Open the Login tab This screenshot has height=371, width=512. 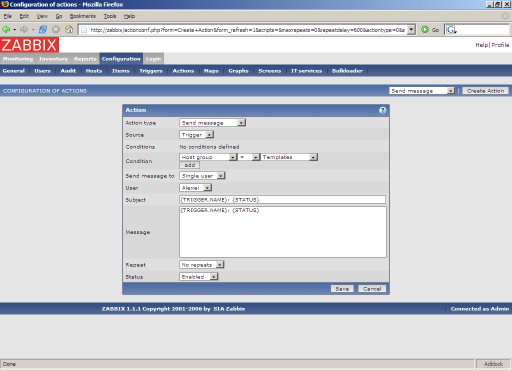pos(153,59)
